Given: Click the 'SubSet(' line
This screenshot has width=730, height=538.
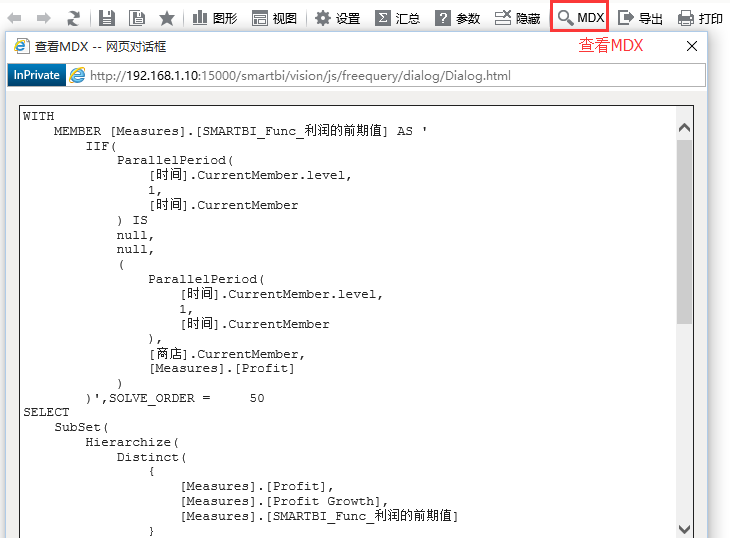Looking at the screenshot, I should [x=81, y=427].
